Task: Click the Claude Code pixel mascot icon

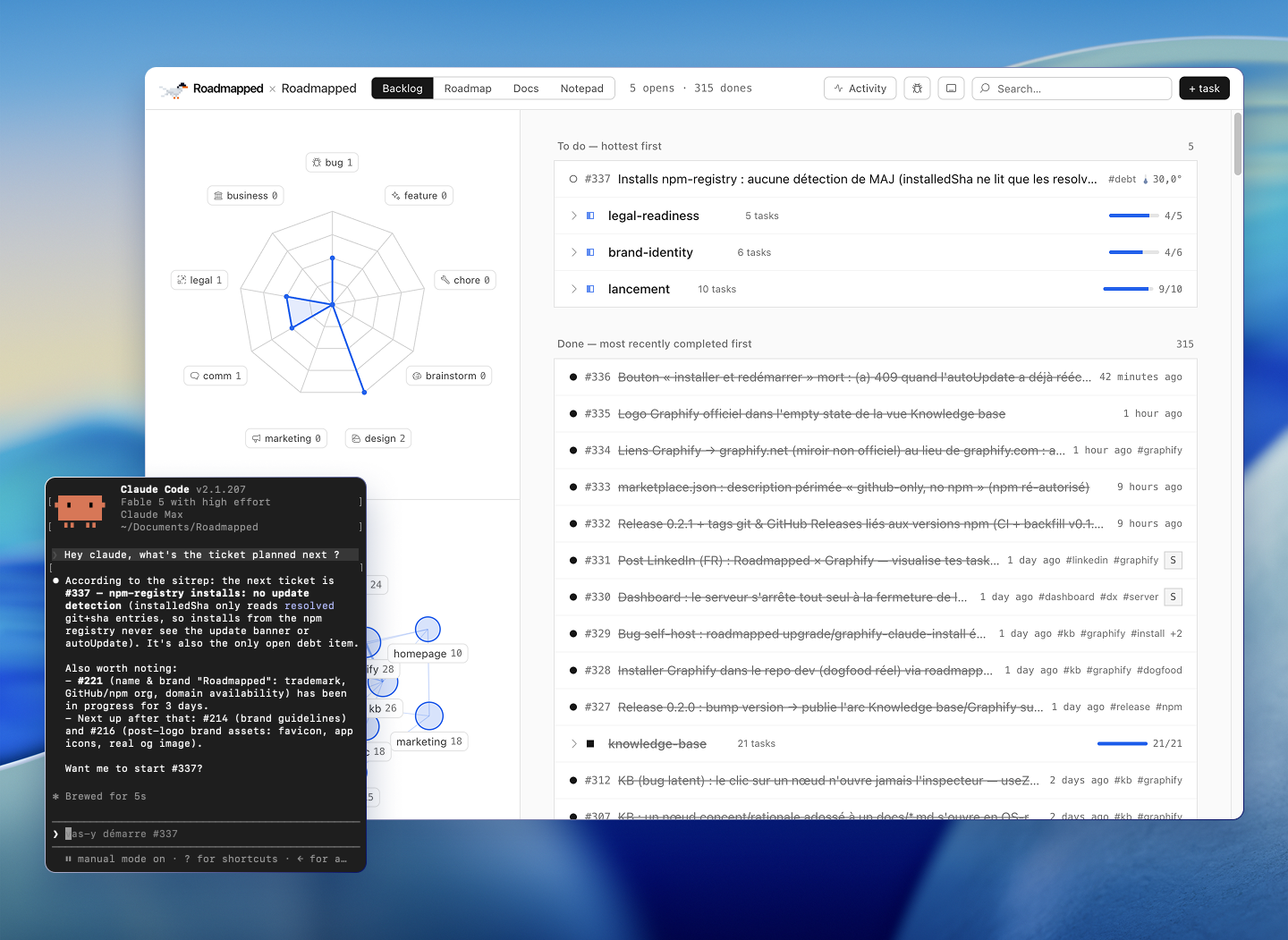Action: coord(80,511)
